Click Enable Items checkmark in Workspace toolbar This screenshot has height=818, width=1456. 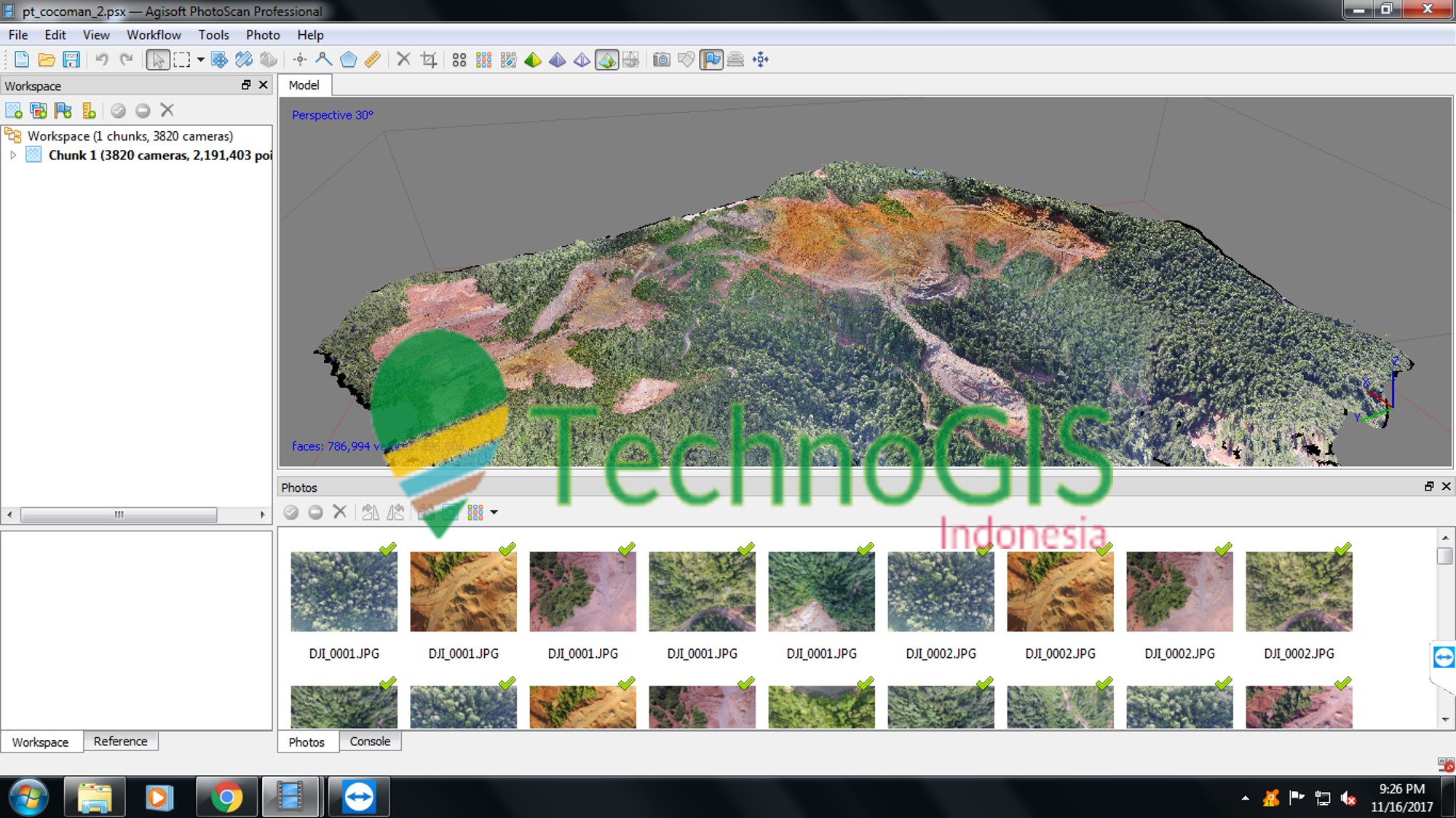(x=118, y=111)
